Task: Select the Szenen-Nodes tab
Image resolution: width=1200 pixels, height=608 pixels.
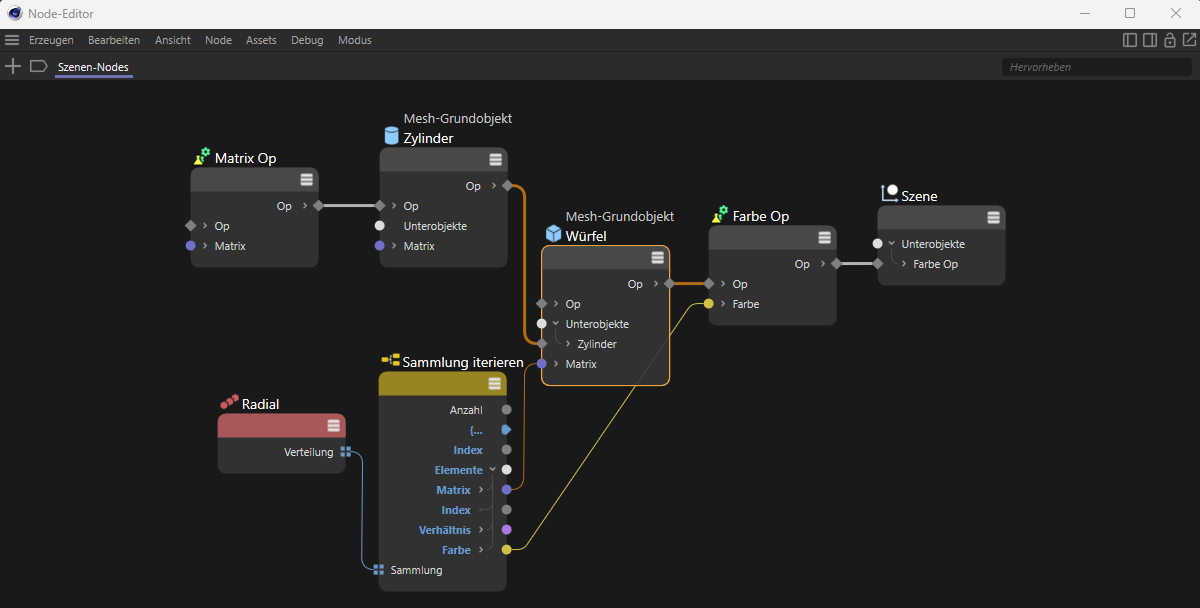Action: [x=93, y=67]
